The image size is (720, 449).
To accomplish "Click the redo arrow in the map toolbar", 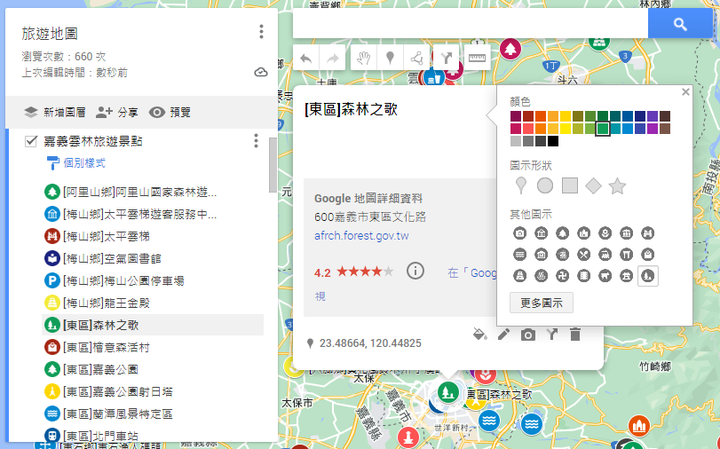I will click(x=332, y=58).
